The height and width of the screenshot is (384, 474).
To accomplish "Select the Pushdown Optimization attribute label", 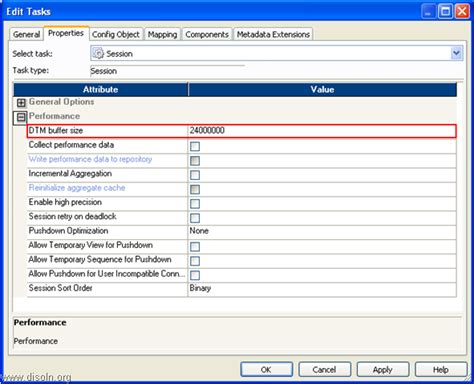I will pos(68,231).
